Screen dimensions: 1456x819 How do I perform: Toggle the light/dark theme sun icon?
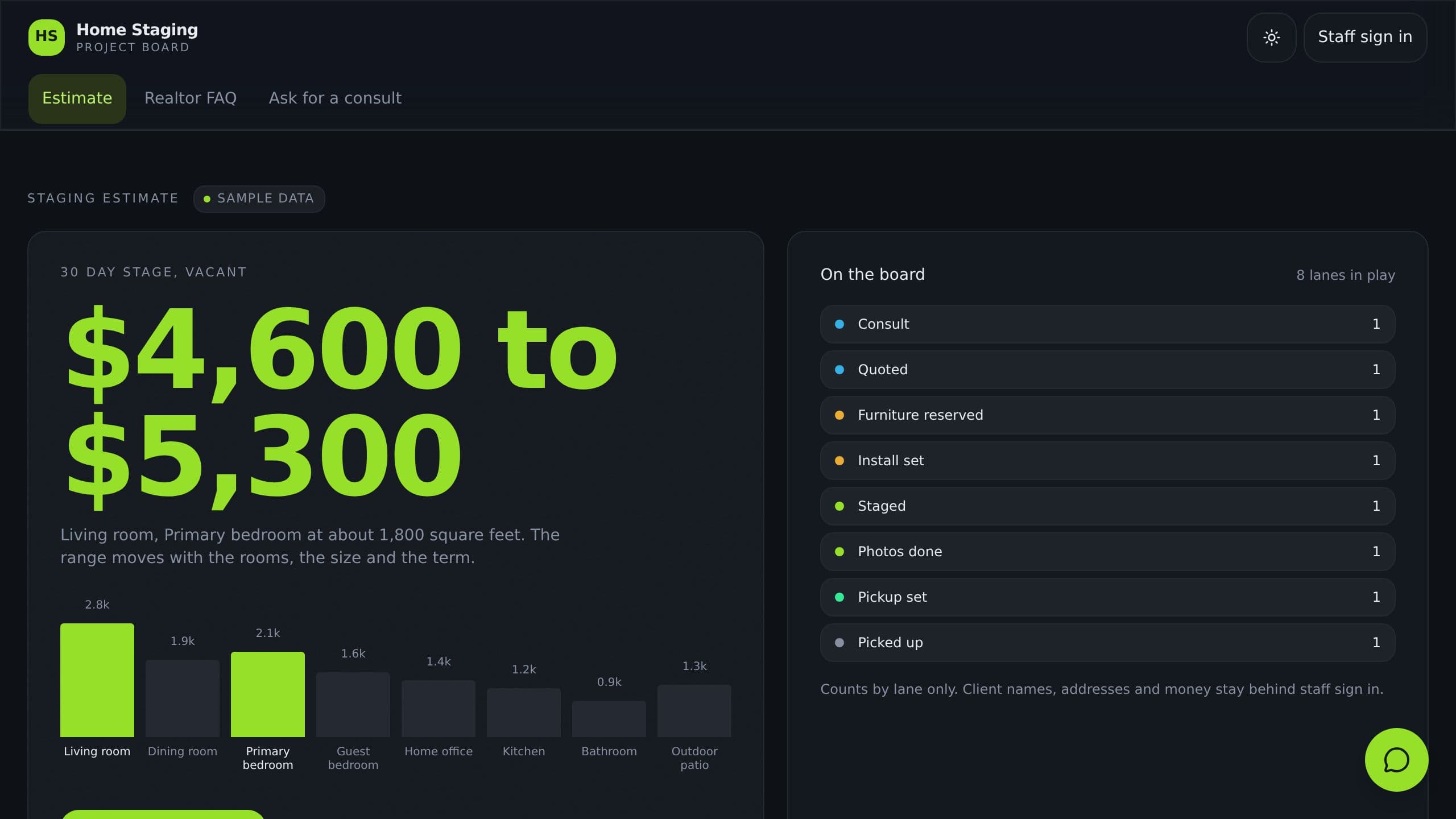(1271, 38)
